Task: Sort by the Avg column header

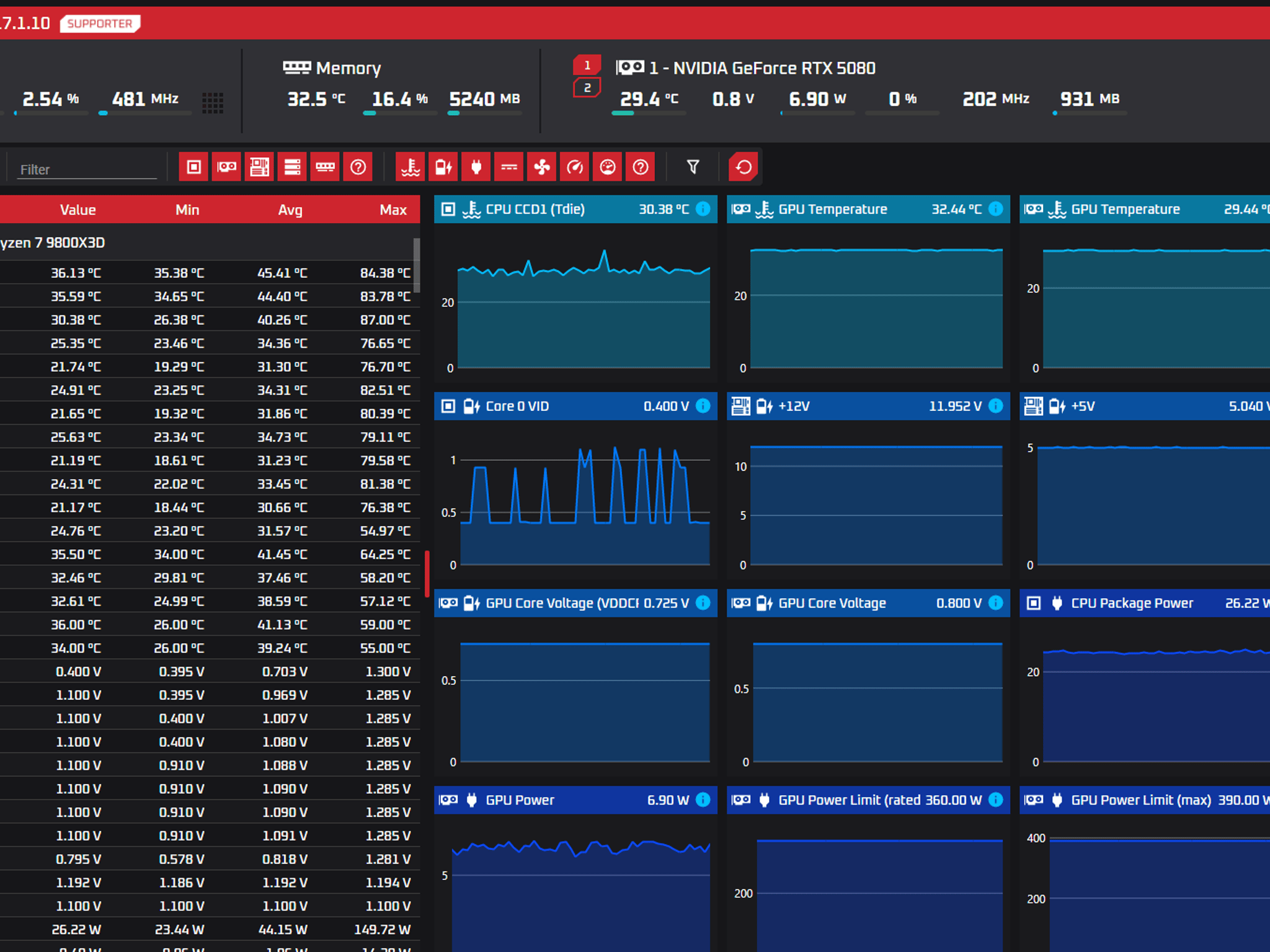Action: click(290, 209)
